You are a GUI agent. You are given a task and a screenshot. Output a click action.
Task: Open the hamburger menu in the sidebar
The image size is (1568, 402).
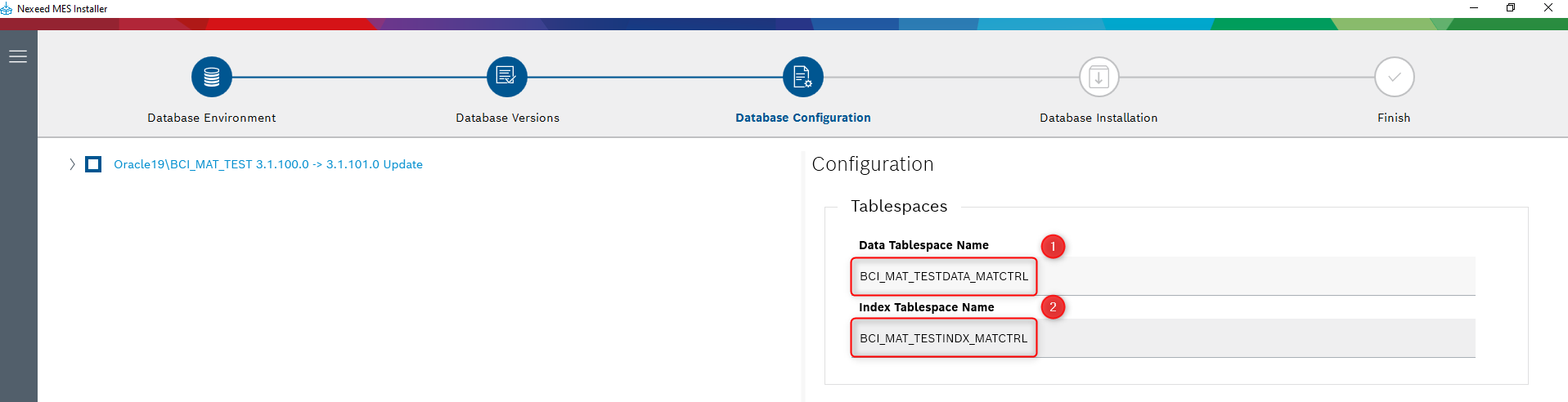pyautogui.click(x=18, y=56)
